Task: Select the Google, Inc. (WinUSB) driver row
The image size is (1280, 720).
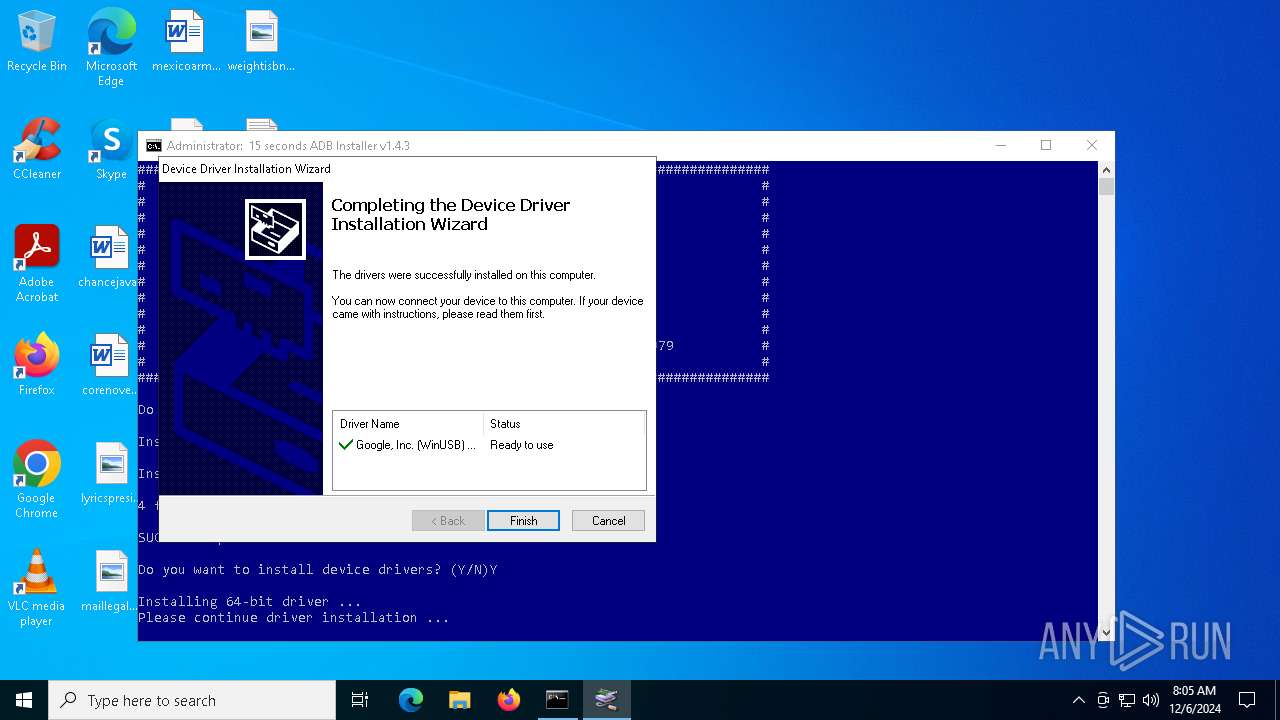Action: (x=489, y=445)
